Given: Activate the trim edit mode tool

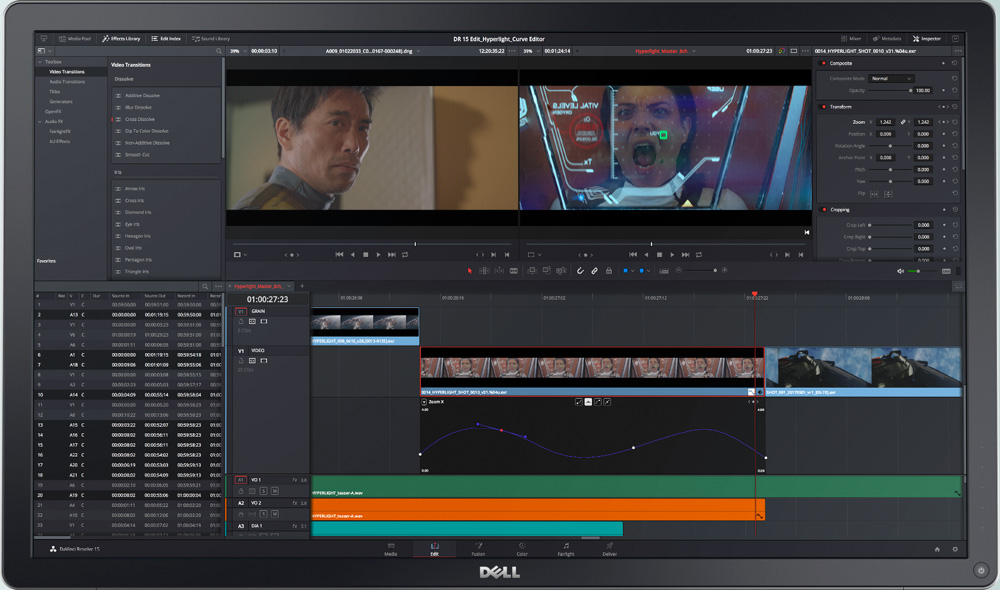Looking at the screenshot, I should [x=485, y=271].
